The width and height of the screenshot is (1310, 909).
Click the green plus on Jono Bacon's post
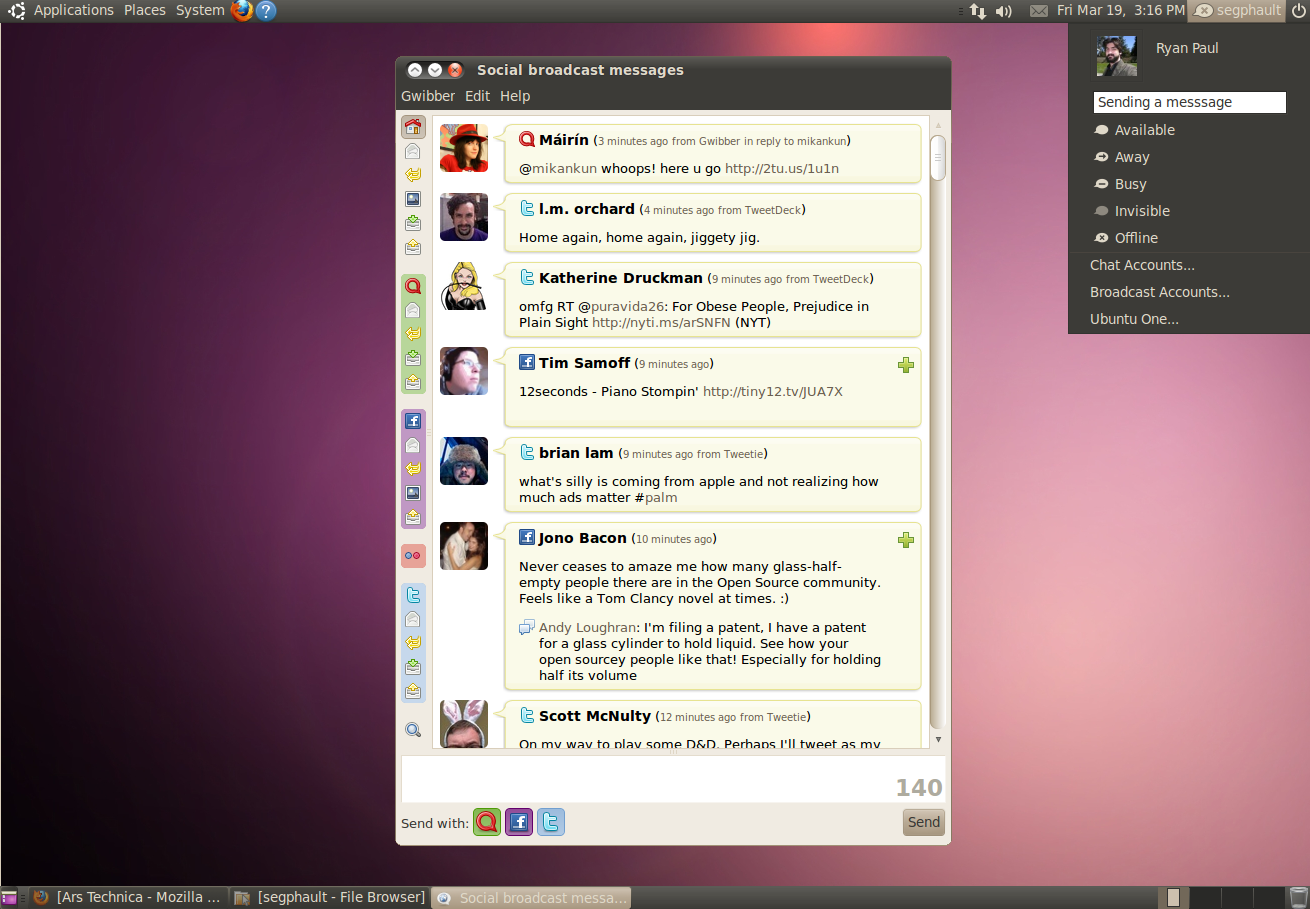pyautogui.click(x=906, y=540)
